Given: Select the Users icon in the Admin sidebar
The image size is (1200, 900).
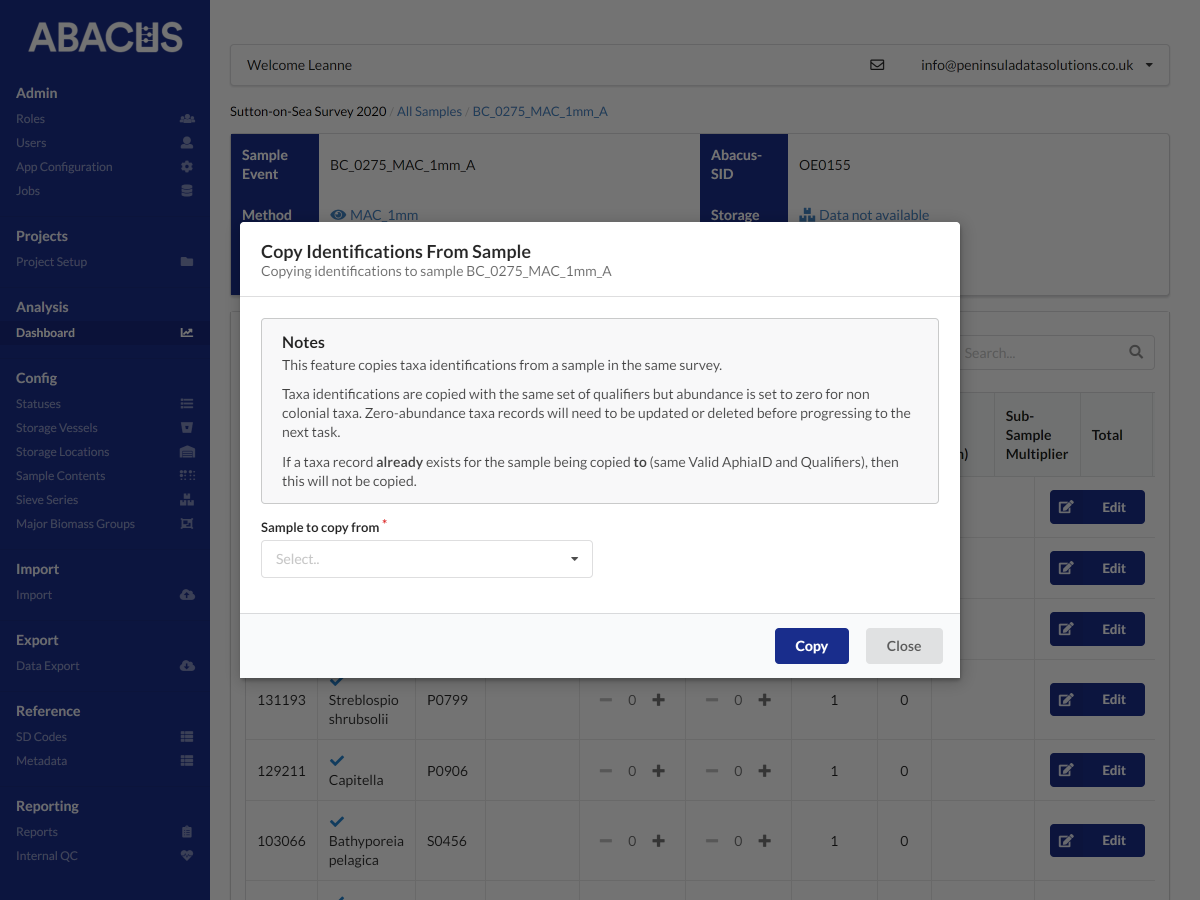Looking at the screenshot, I should pyautogui.click(x=187, y=142).
